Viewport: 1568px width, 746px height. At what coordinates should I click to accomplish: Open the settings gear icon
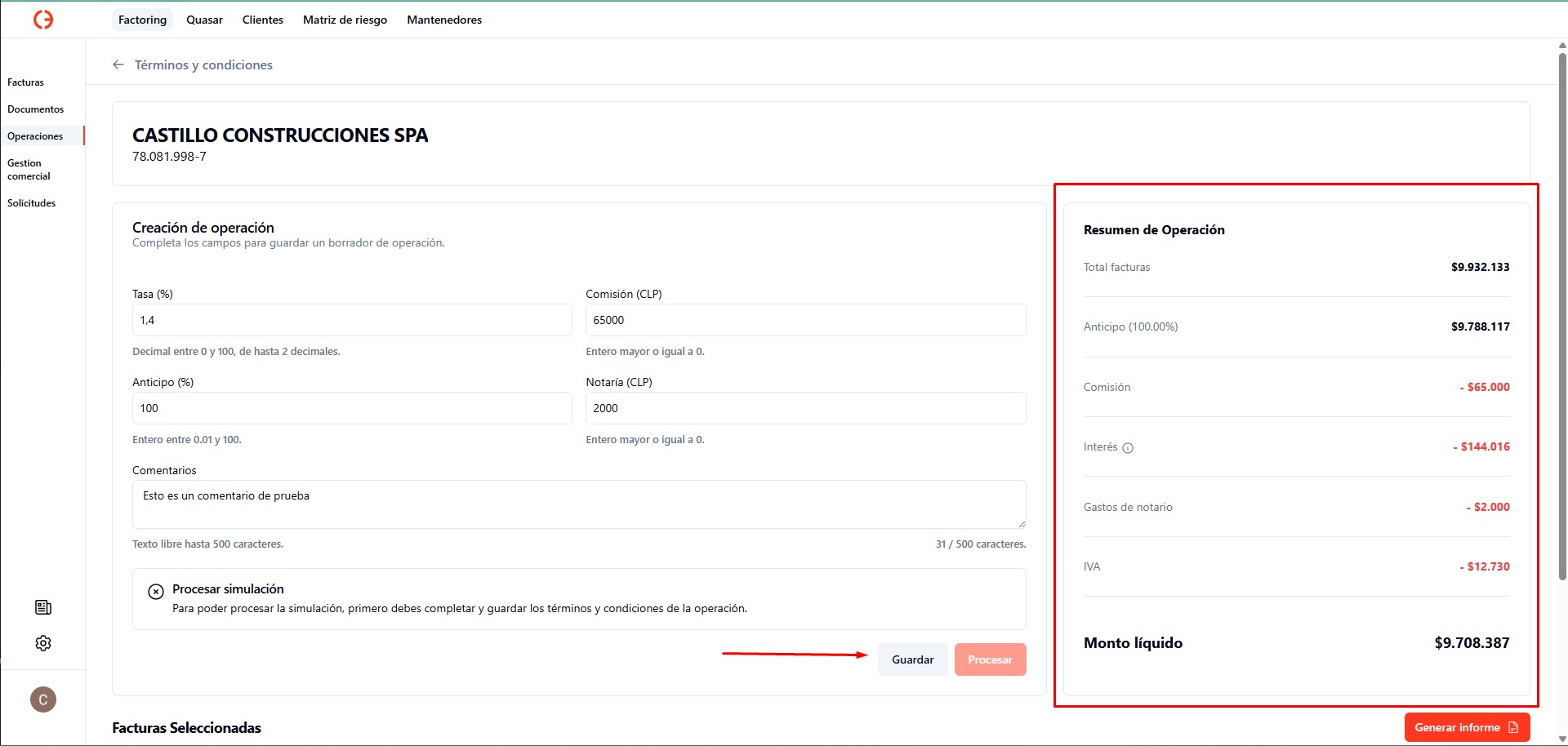43,643
